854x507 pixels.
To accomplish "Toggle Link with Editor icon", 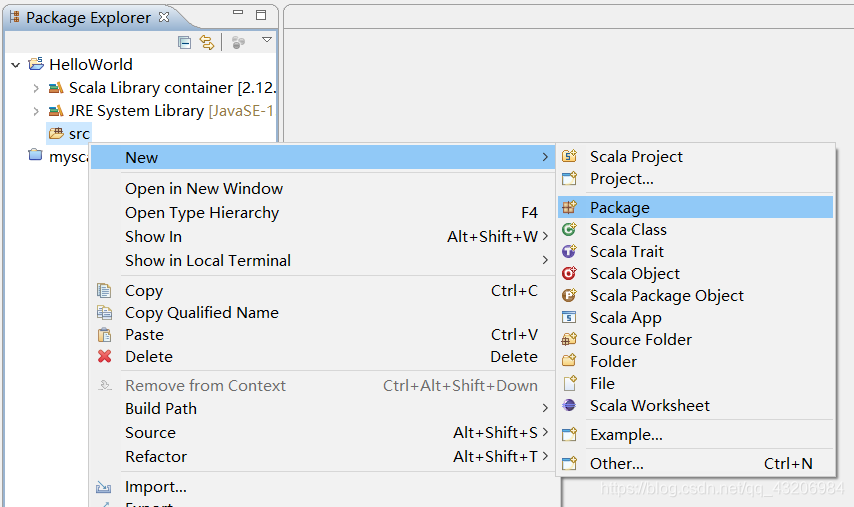I will click(x=207, y=42).
